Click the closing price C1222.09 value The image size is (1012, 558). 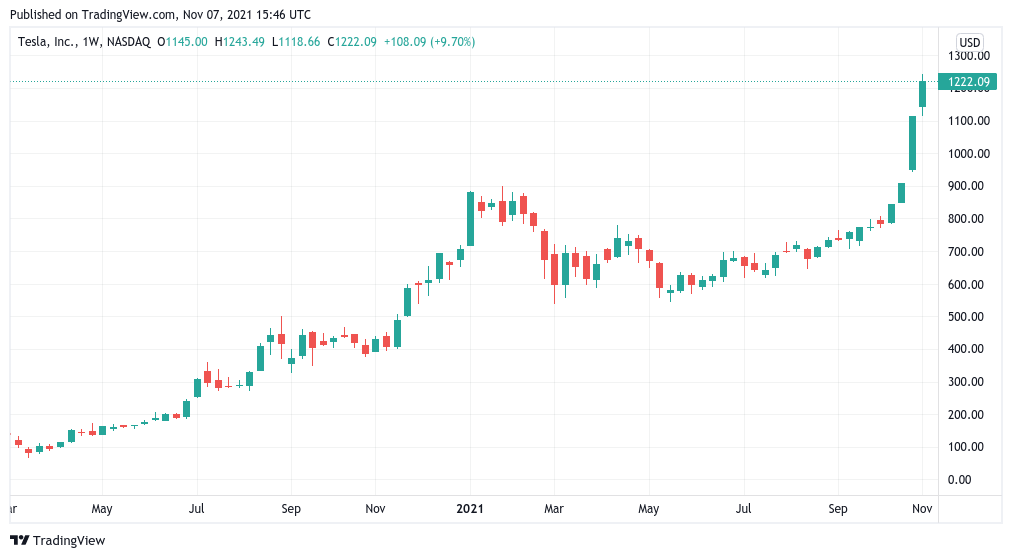(352, 42)
